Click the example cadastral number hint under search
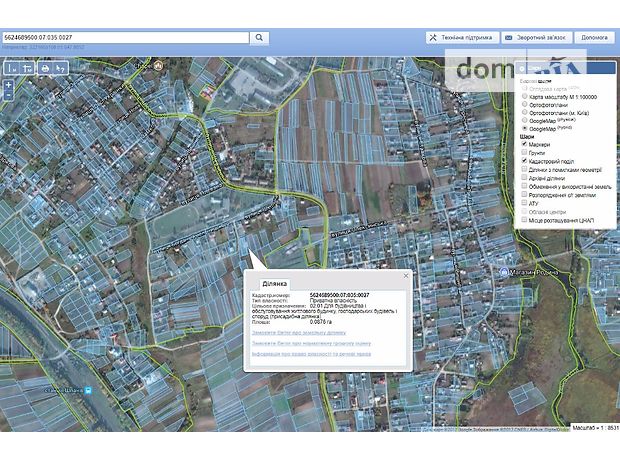This screenshot has height=460, width=620. point(43,47)
